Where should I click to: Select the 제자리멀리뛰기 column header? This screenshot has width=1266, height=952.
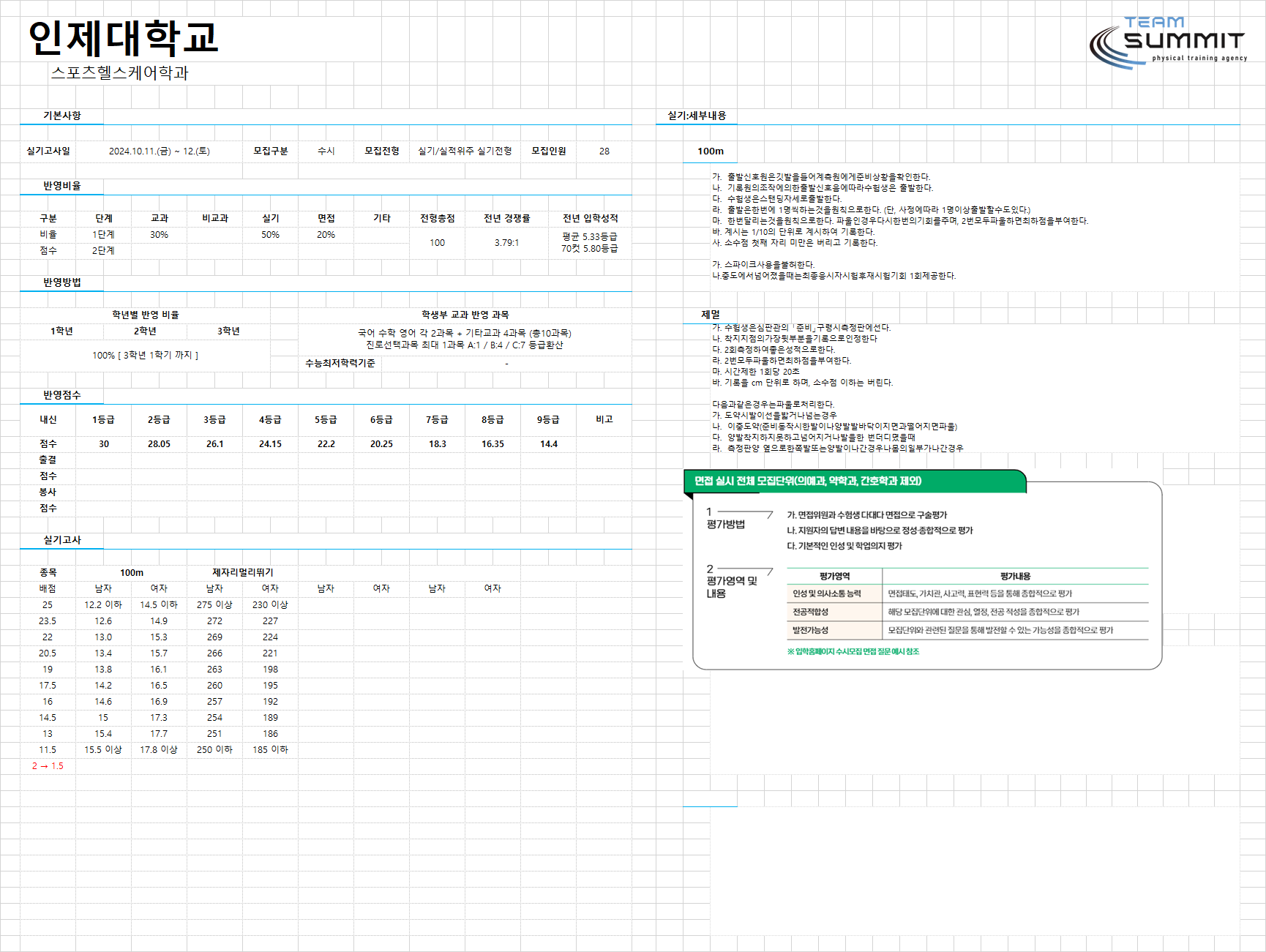[243, 572]
